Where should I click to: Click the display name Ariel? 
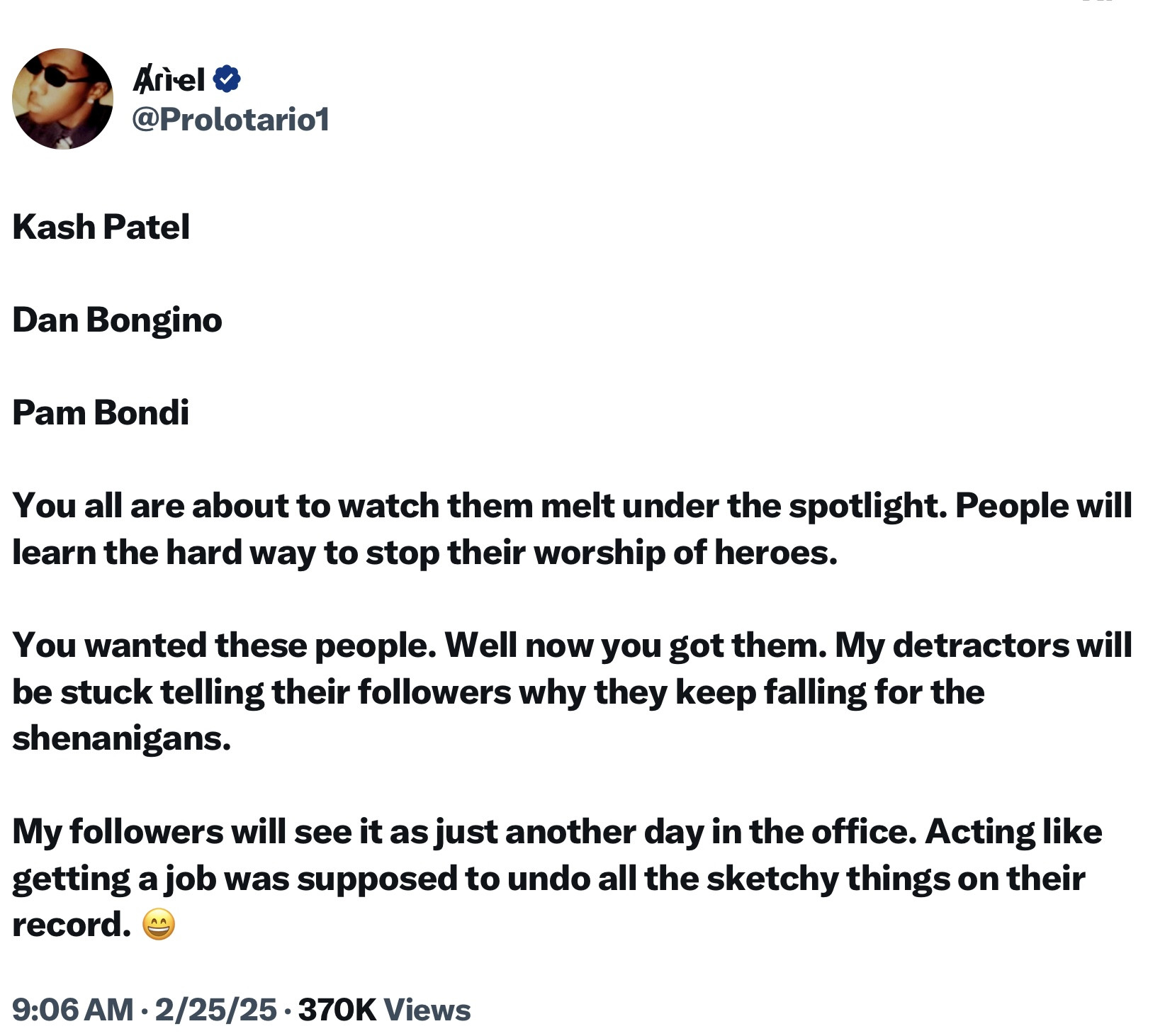(x=169, y=79)
